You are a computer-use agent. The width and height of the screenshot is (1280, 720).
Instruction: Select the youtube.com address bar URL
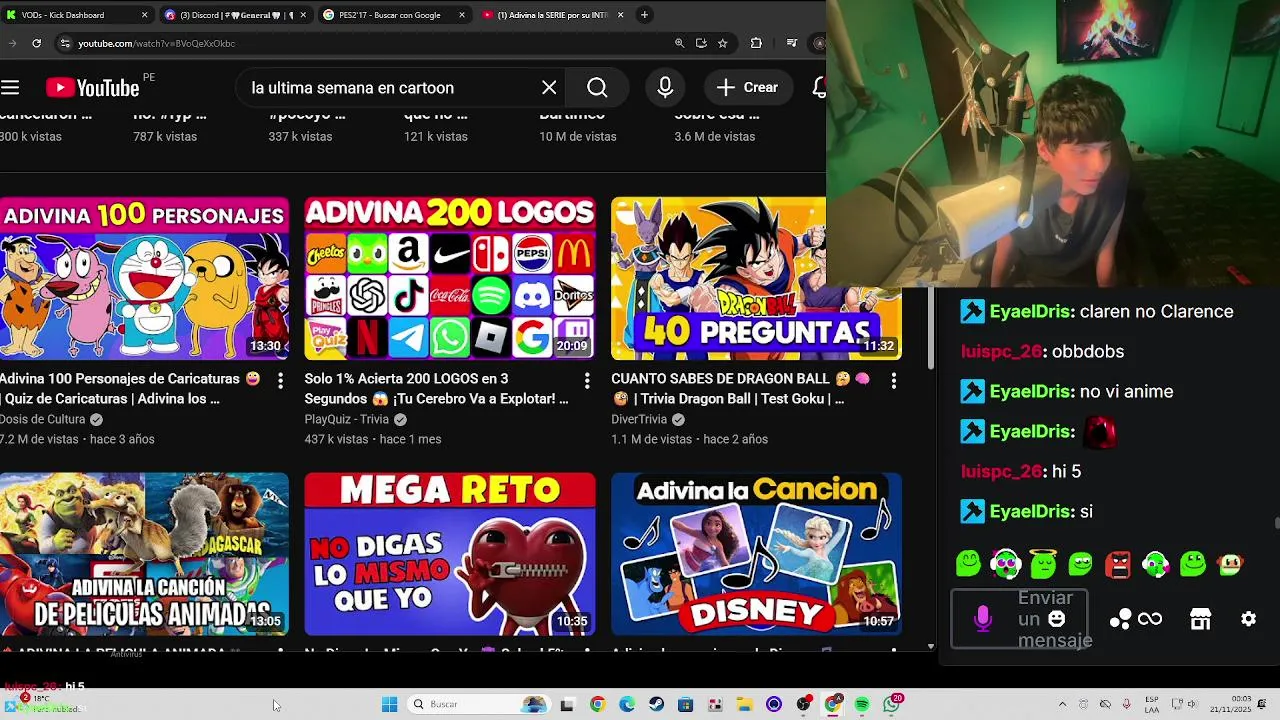(157, 43)
